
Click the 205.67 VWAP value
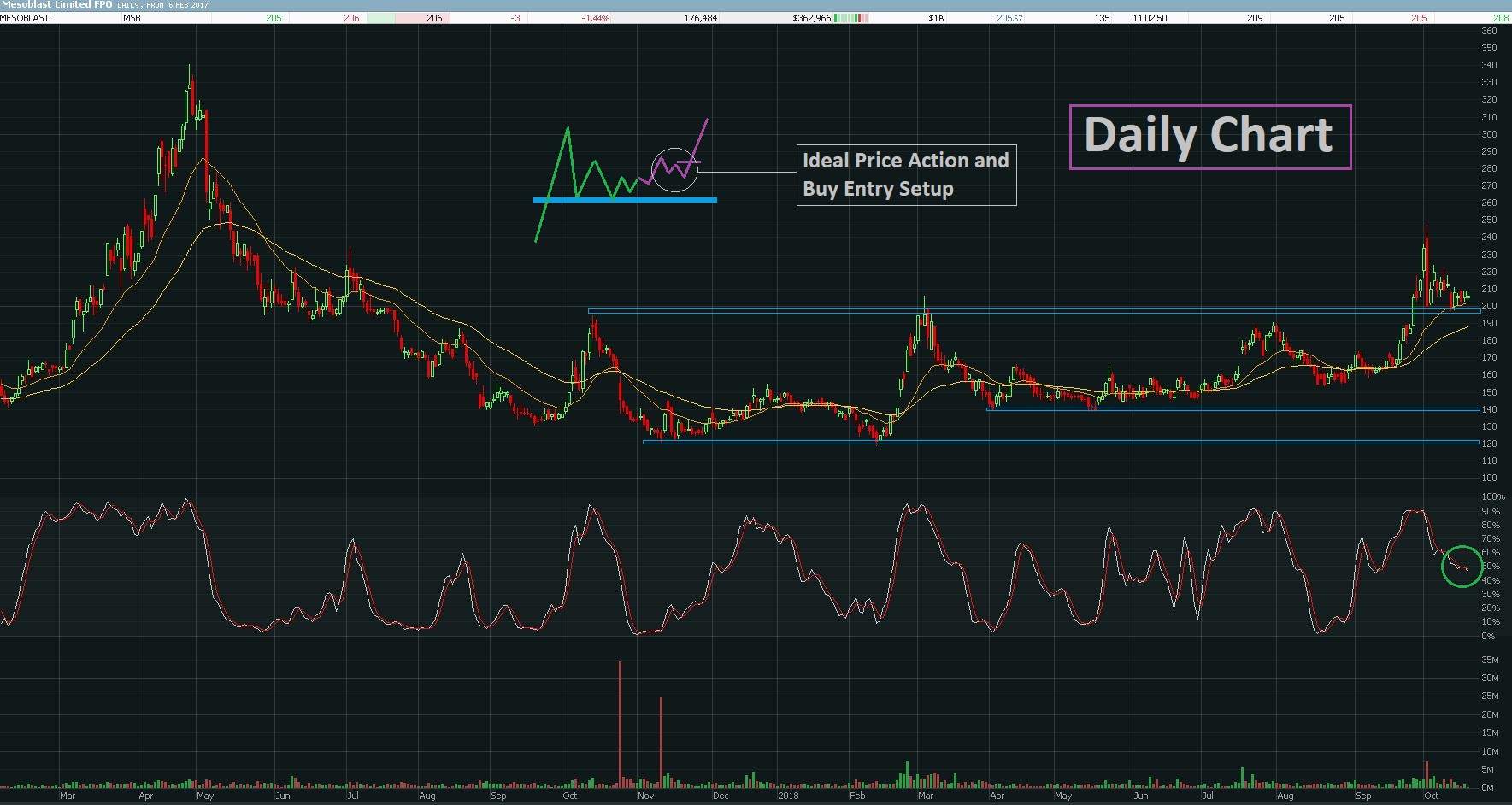(1009, 18)
